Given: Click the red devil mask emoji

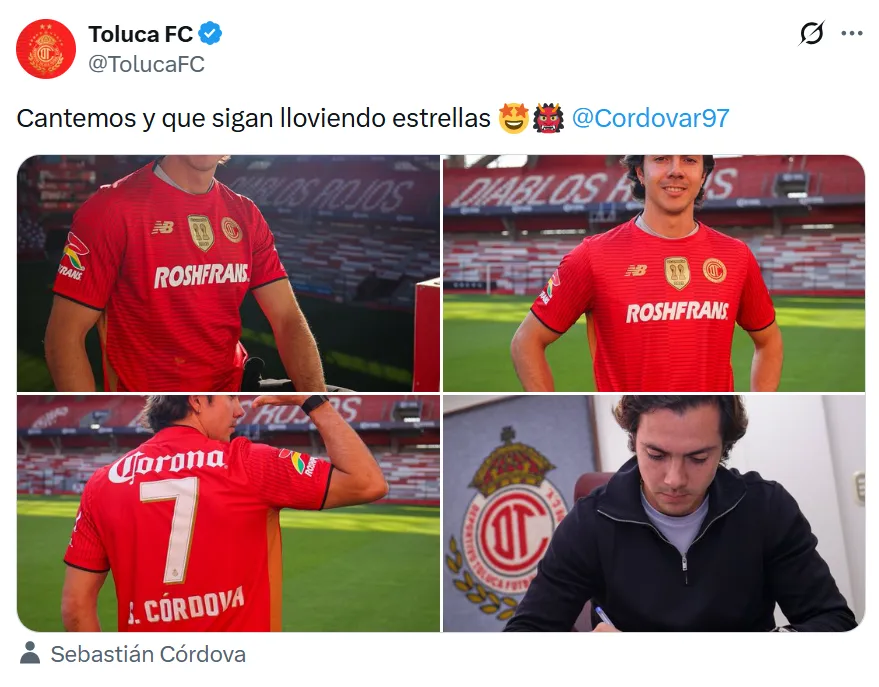Looking at the screenshot, I should 548,118.
